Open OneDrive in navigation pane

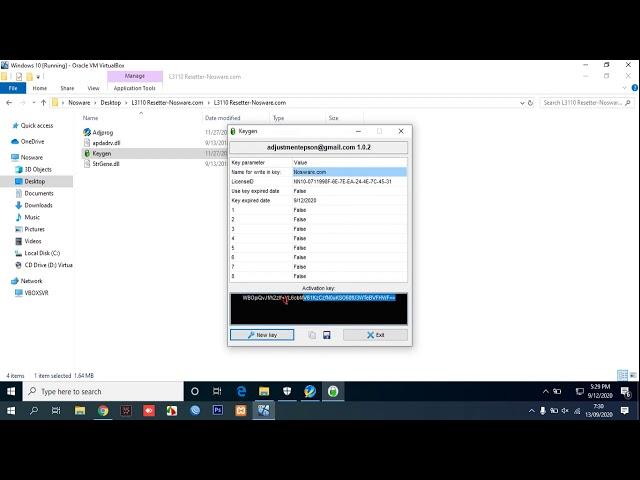click(x=28, y=141)
